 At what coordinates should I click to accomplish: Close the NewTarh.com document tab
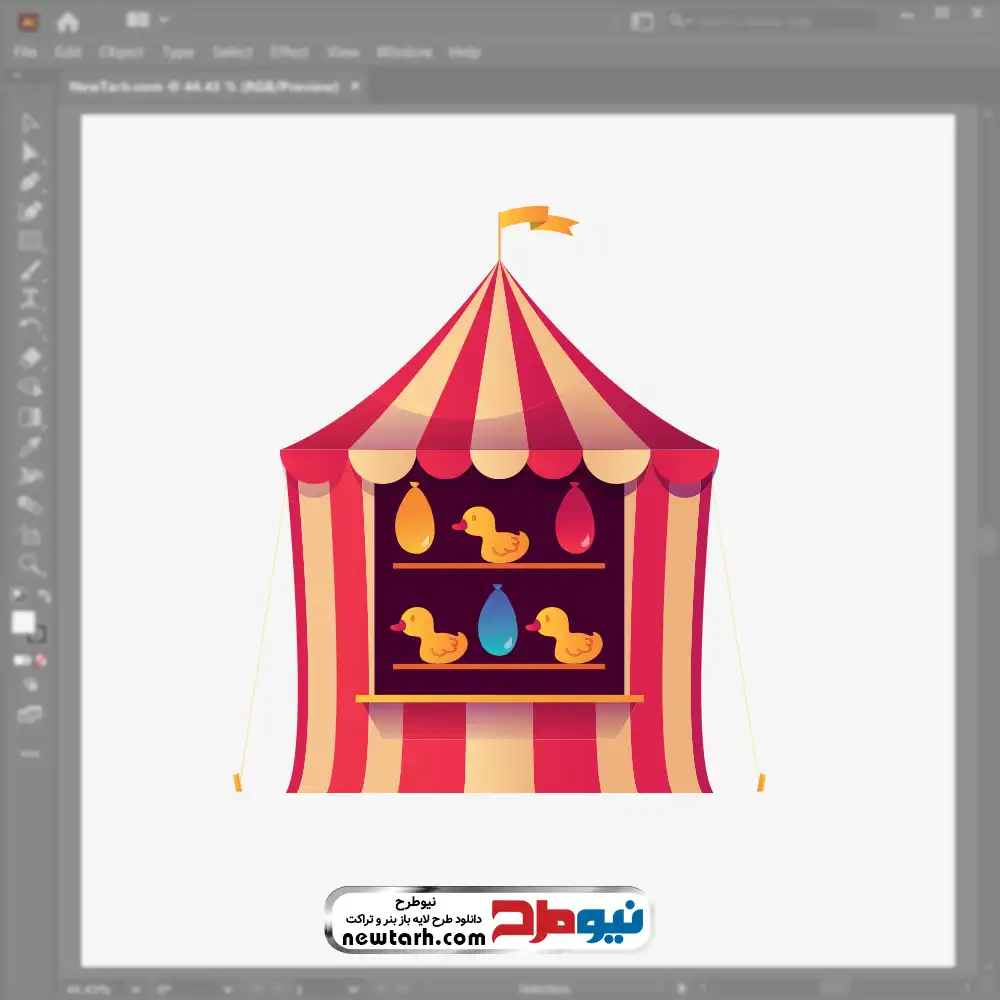point(354,87)
